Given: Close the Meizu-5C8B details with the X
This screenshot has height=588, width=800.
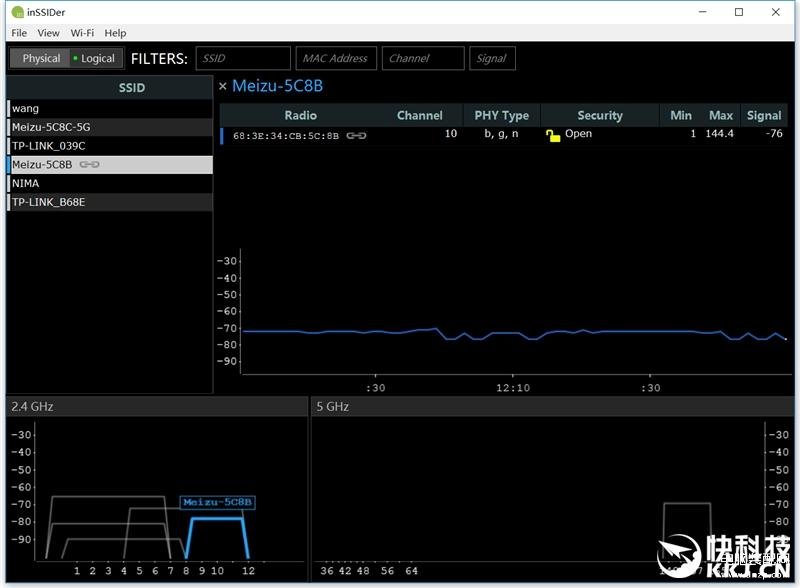Looking at the screenshot, I should [x=222, y=86].
